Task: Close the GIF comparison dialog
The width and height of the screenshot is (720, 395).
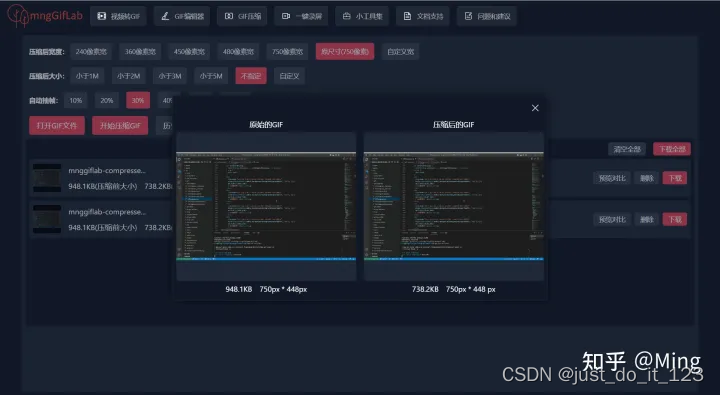Action: 535,108
